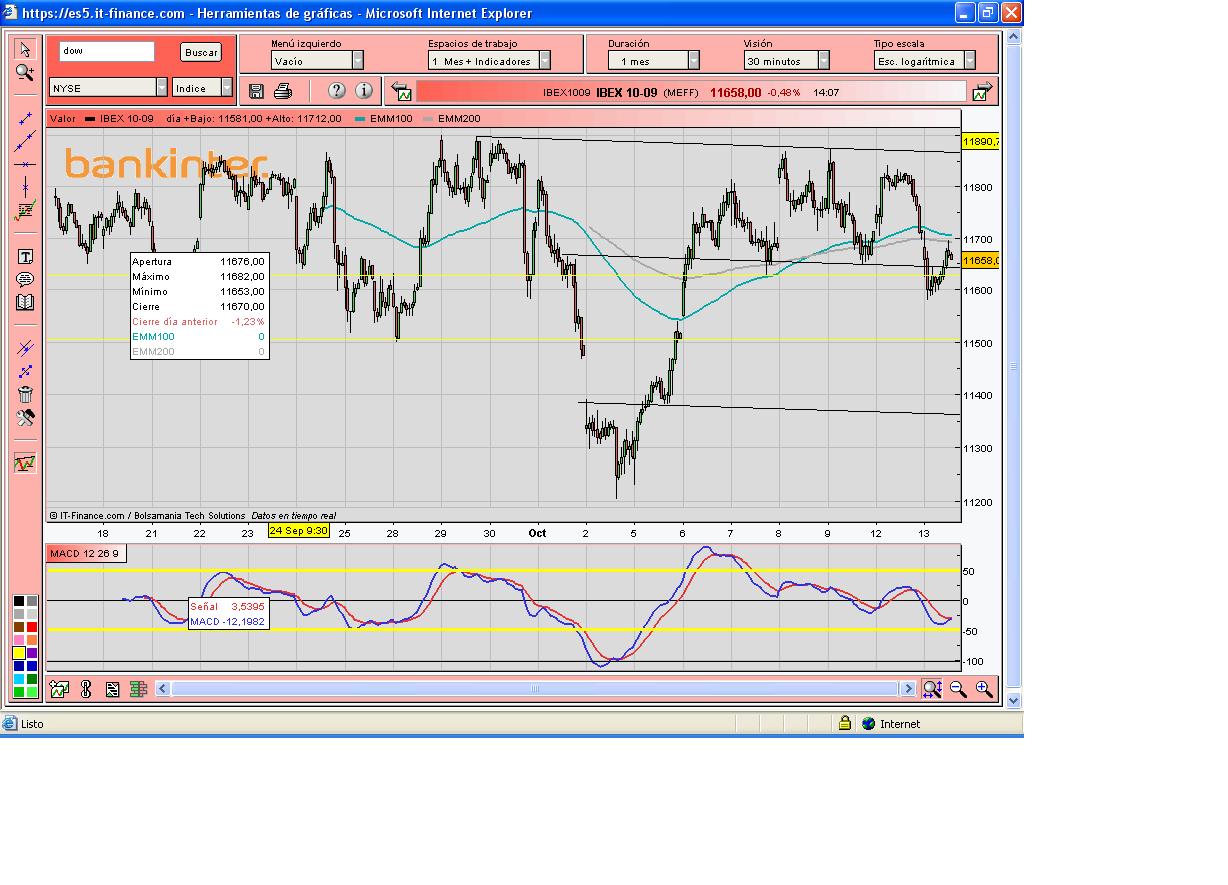
Task: Click the save diskette icon
Action: pyautogui.click(x=256, y=91)
